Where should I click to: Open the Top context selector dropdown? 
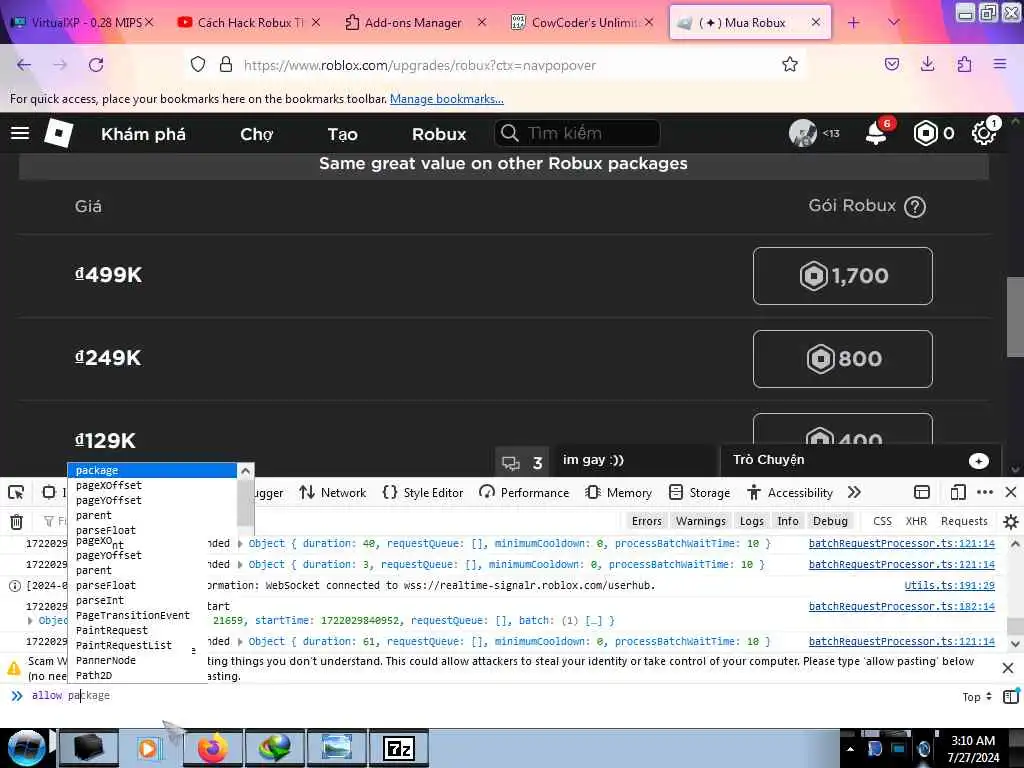click(977, 697)
